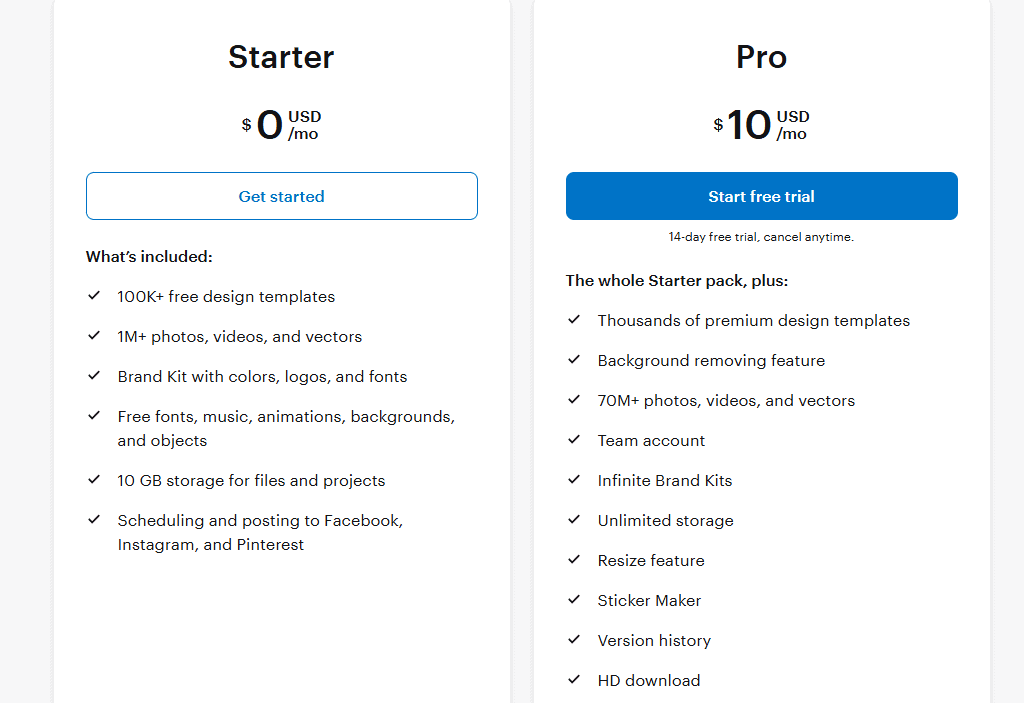
Task: Click the Scheduling and posting feature checkmark
Action: point(94,520)
